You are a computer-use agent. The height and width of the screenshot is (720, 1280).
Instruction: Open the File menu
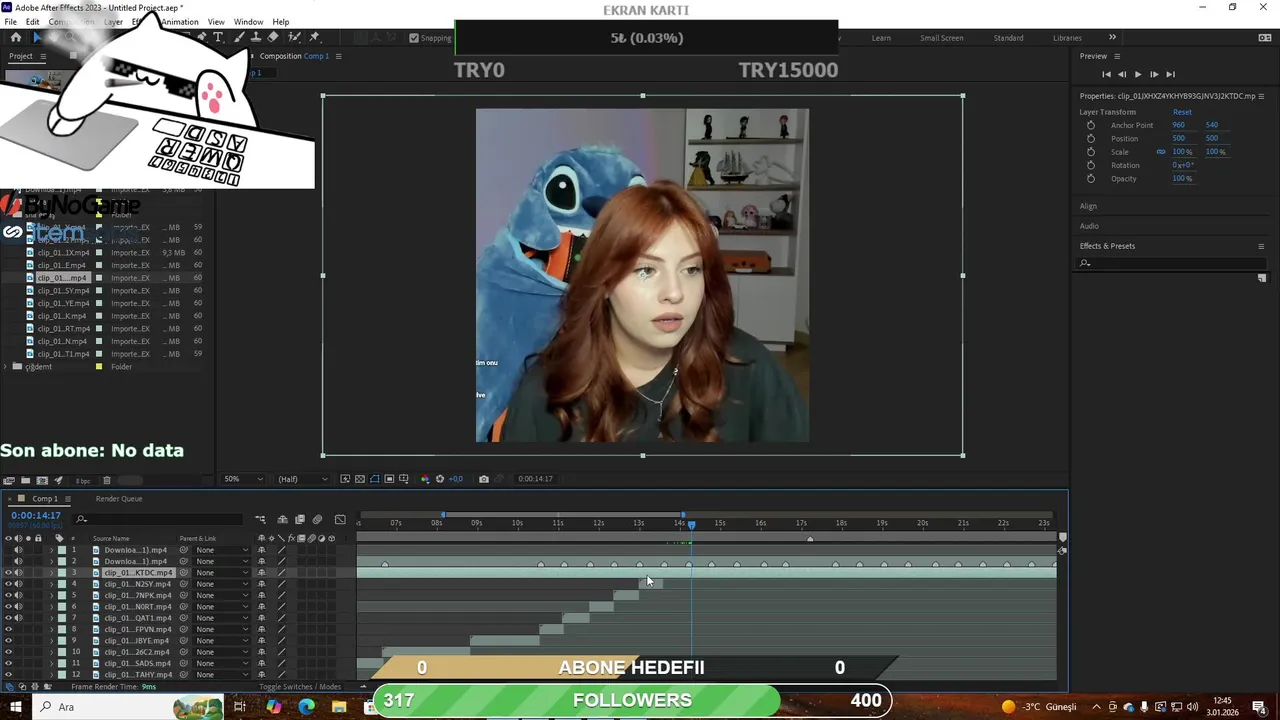[x=10, y=21]
